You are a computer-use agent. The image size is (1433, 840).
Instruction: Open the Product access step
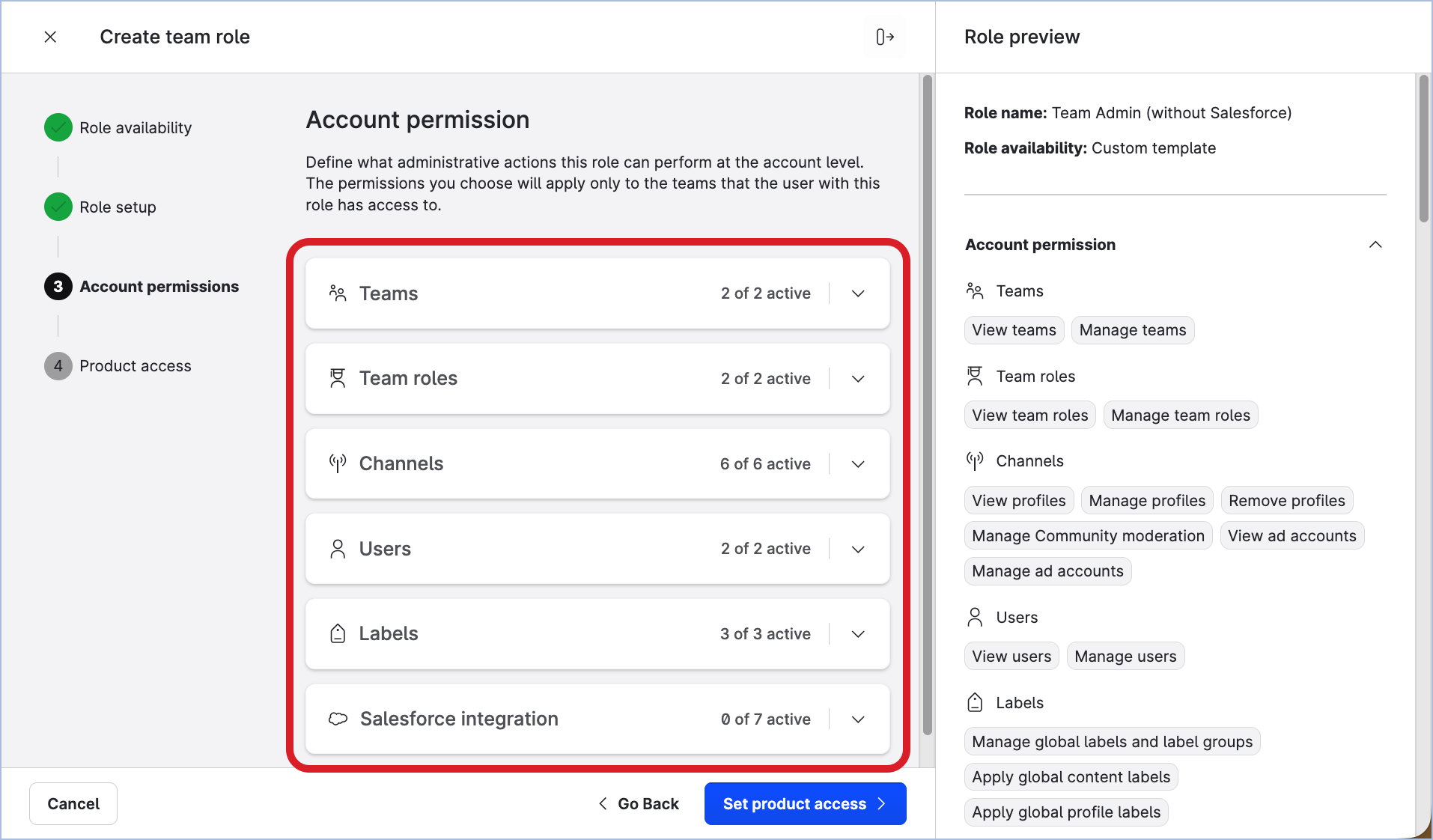pyautogui.click(x=135, y=366)
